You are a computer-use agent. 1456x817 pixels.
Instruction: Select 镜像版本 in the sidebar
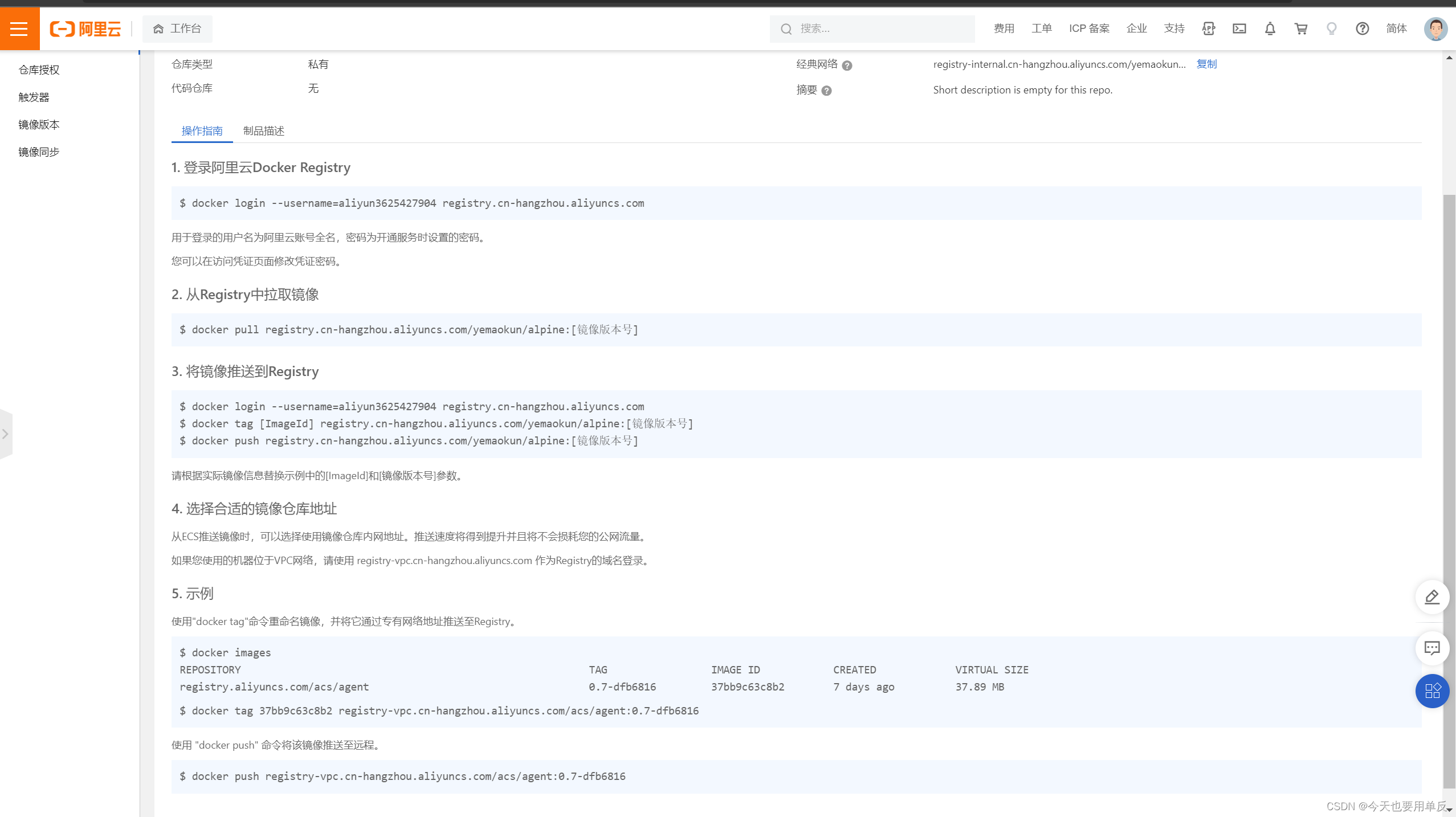38,124
